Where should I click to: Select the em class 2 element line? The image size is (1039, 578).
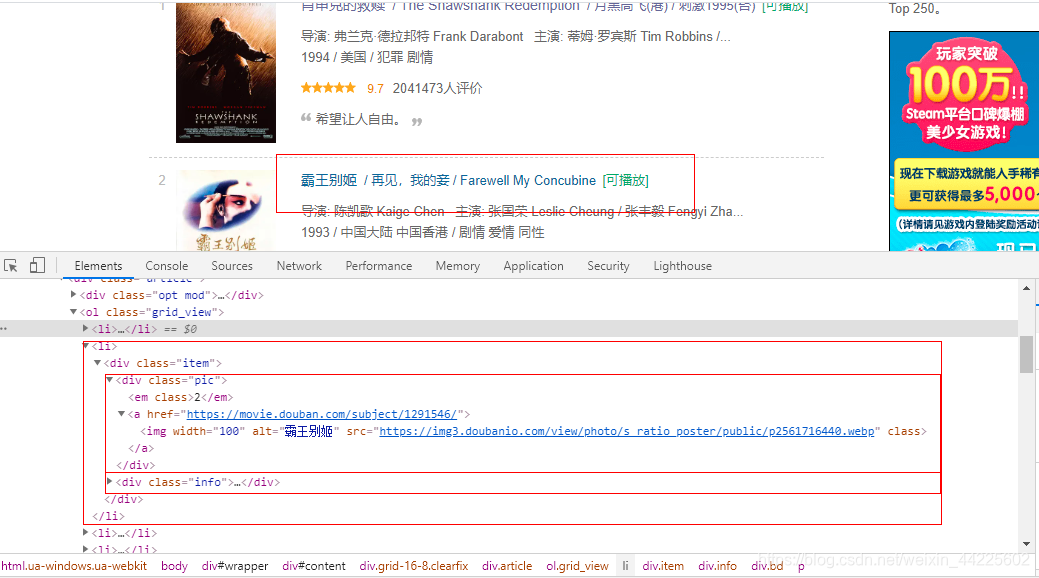(181, 397)
